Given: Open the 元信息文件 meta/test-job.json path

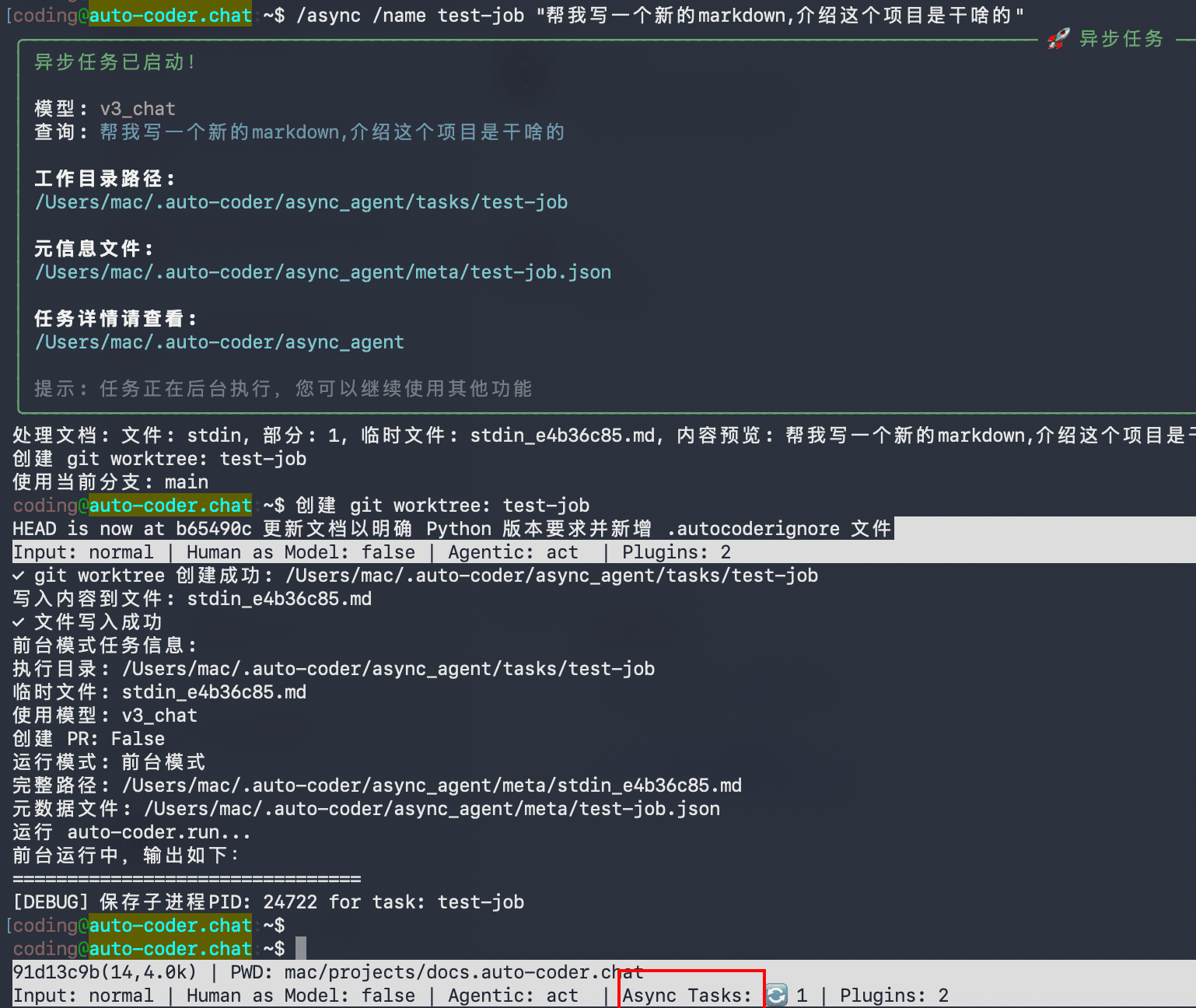Looking at the screenshot, I should [323, 272].
